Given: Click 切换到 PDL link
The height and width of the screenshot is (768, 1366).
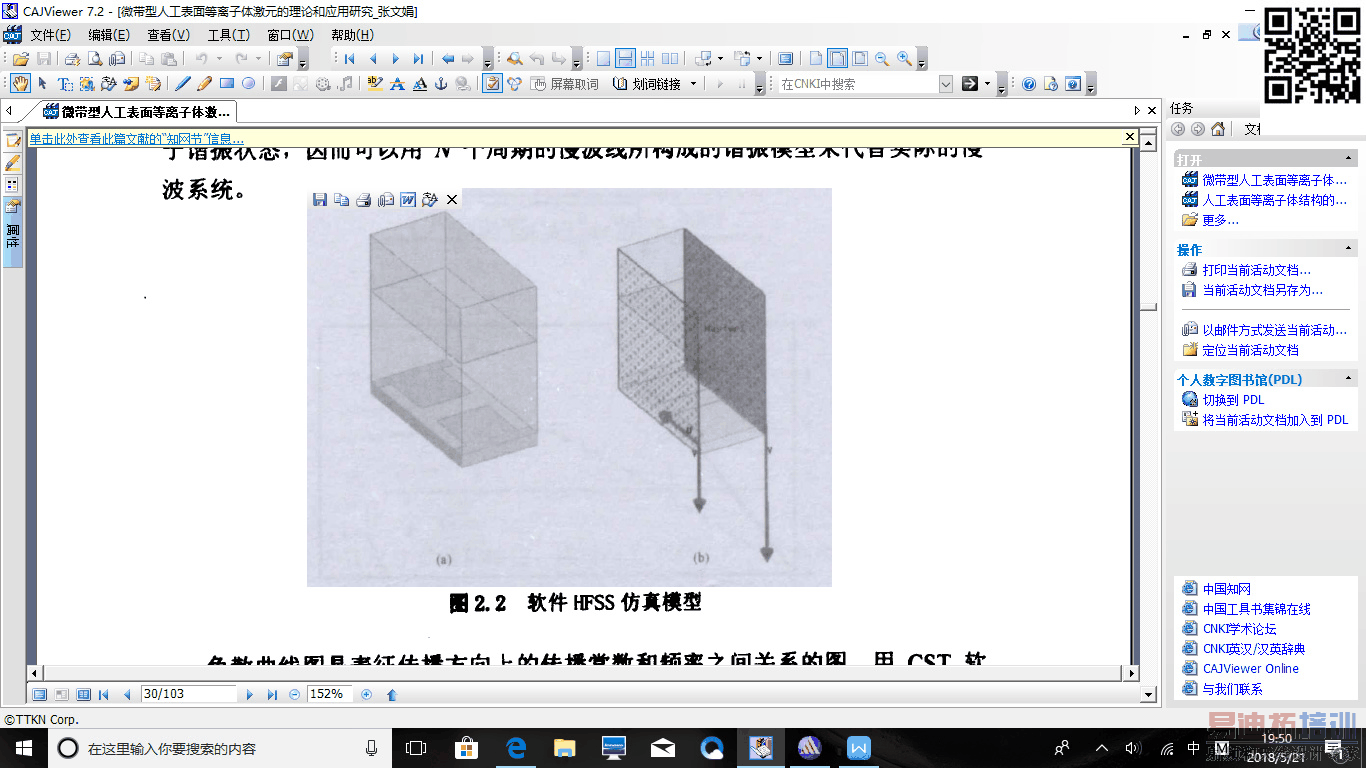Looking at the screenshot, I should point(1233,399).
